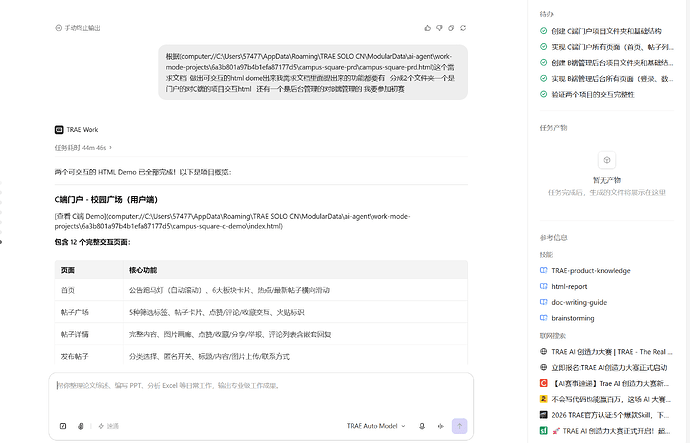Click the TRAE Work logo icon

[59, 129]
